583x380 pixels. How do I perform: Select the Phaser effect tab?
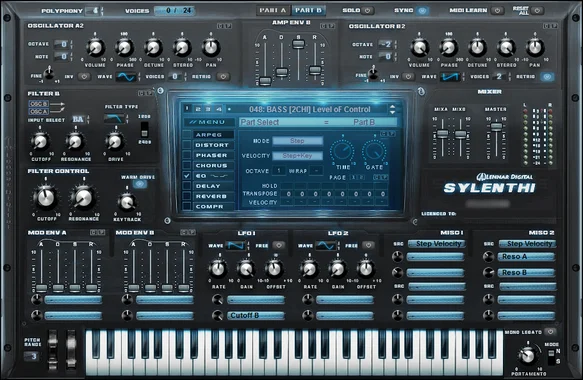[213, 155]
